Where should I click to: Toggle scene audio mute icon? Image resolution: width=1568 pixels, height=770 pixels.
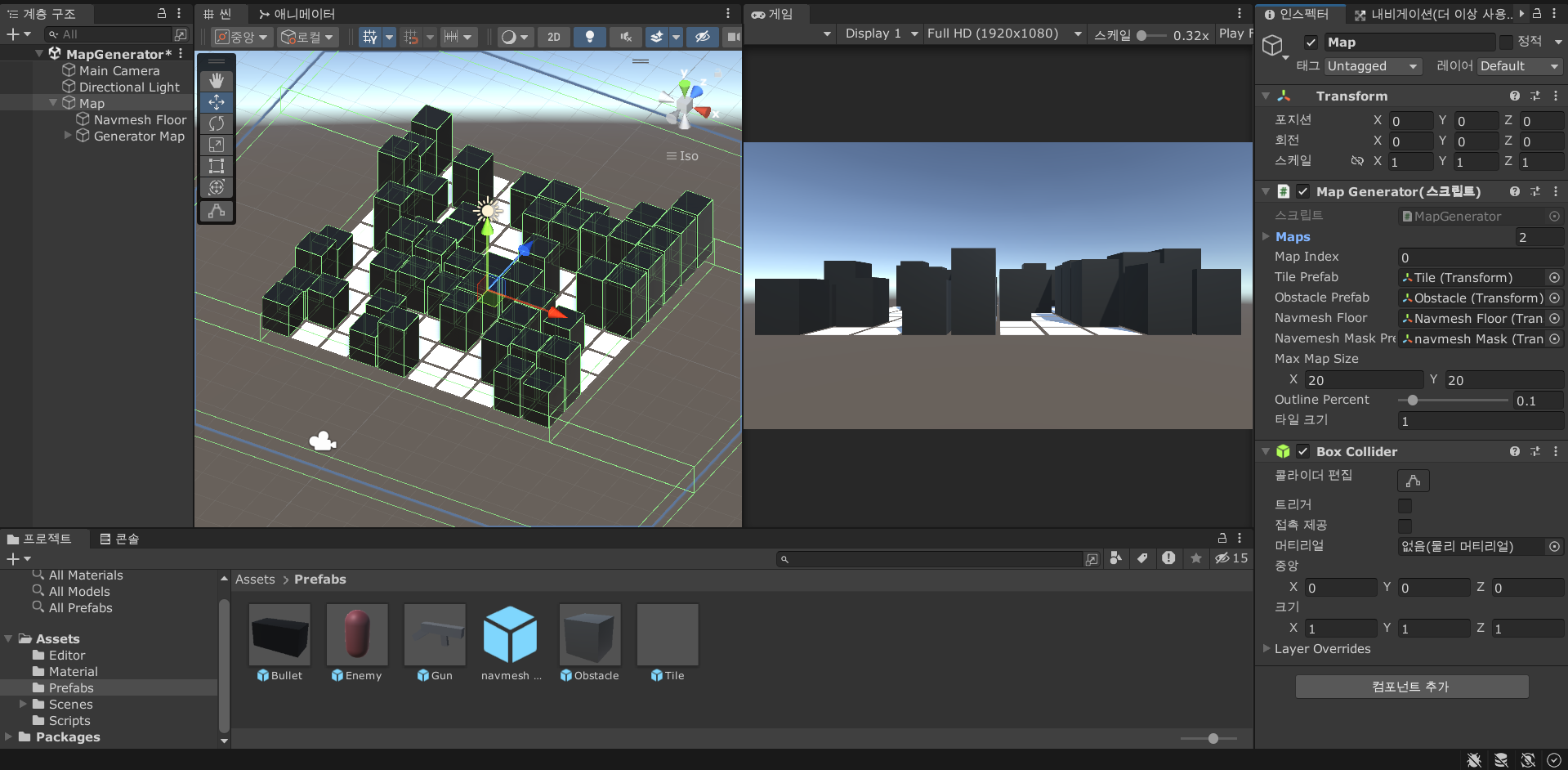point(625,37)
